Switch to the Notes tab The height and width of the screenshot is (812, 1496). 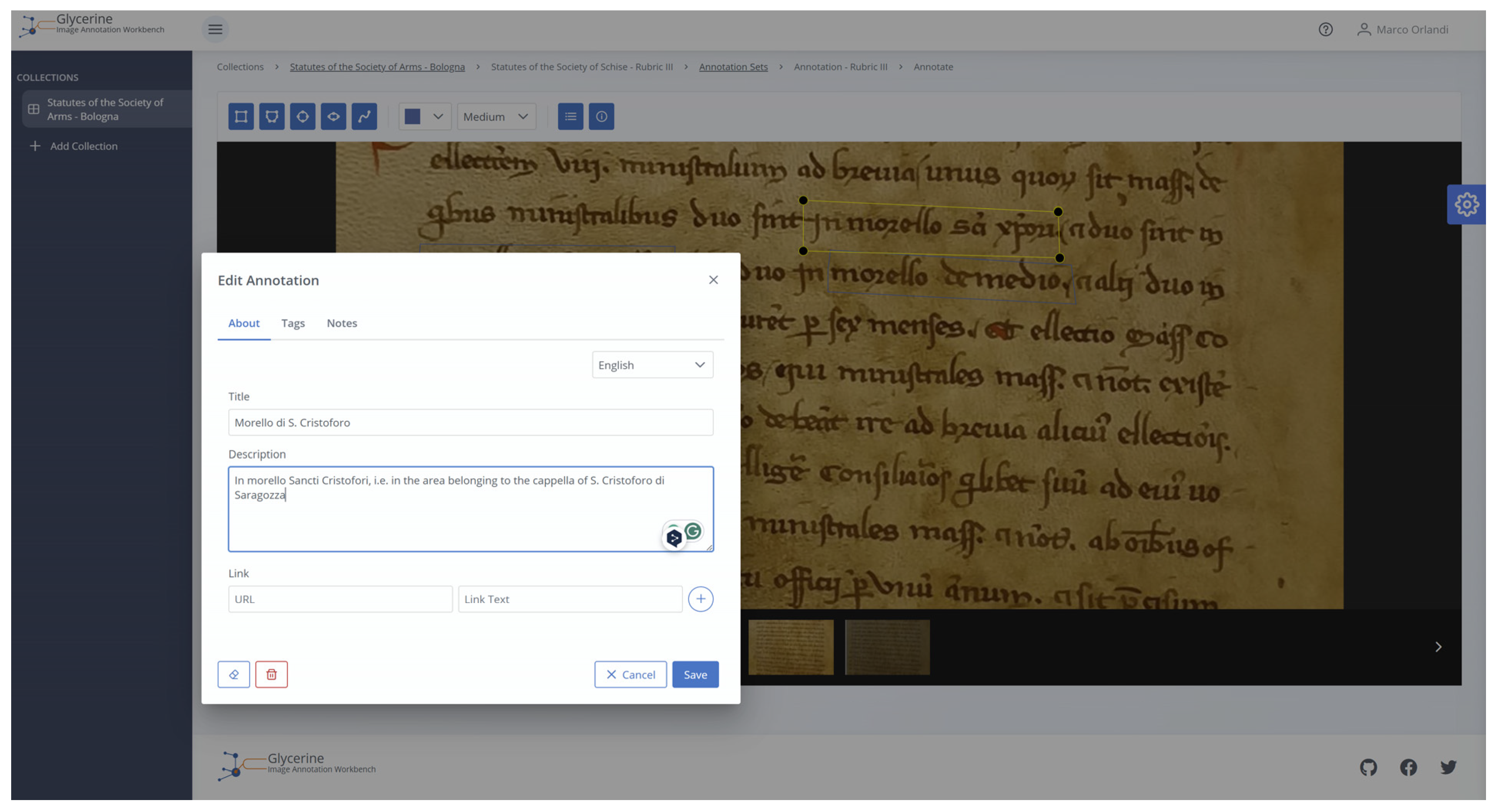pyautogui.click(x=341, y=323)
